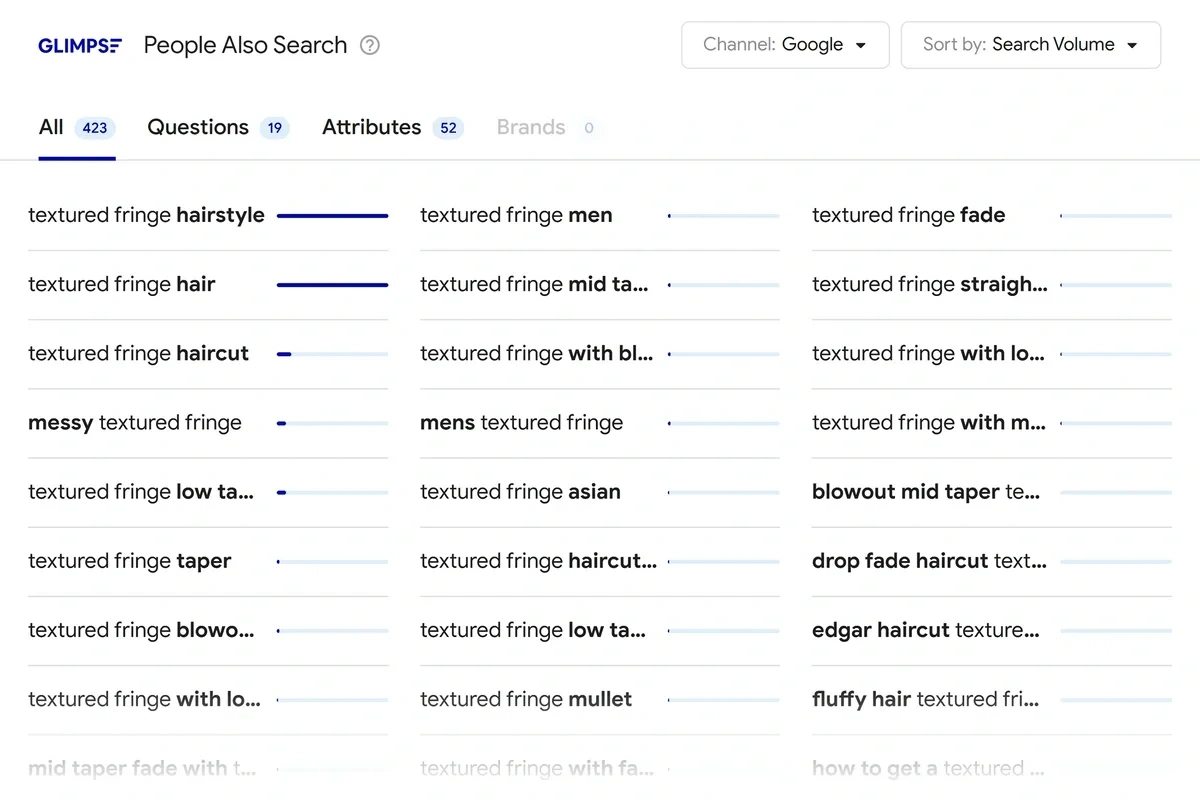Click the People Also Search title

pyautogui.click(x=246, y=45)
